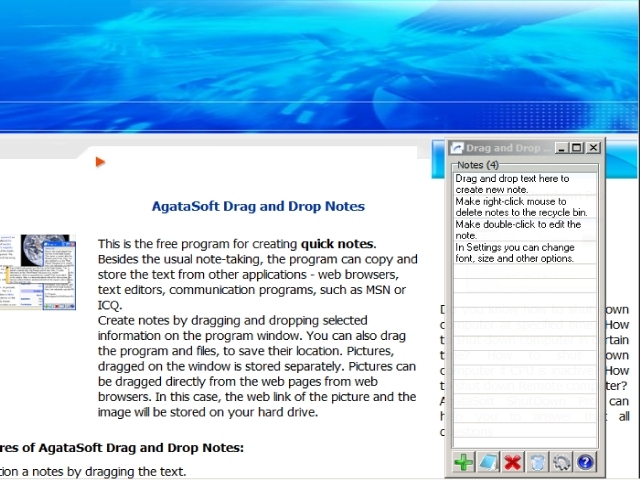Select the 'In Settings you can change' note
The height and width of the screenshot is (480, 640).
(x=524, y=252)
